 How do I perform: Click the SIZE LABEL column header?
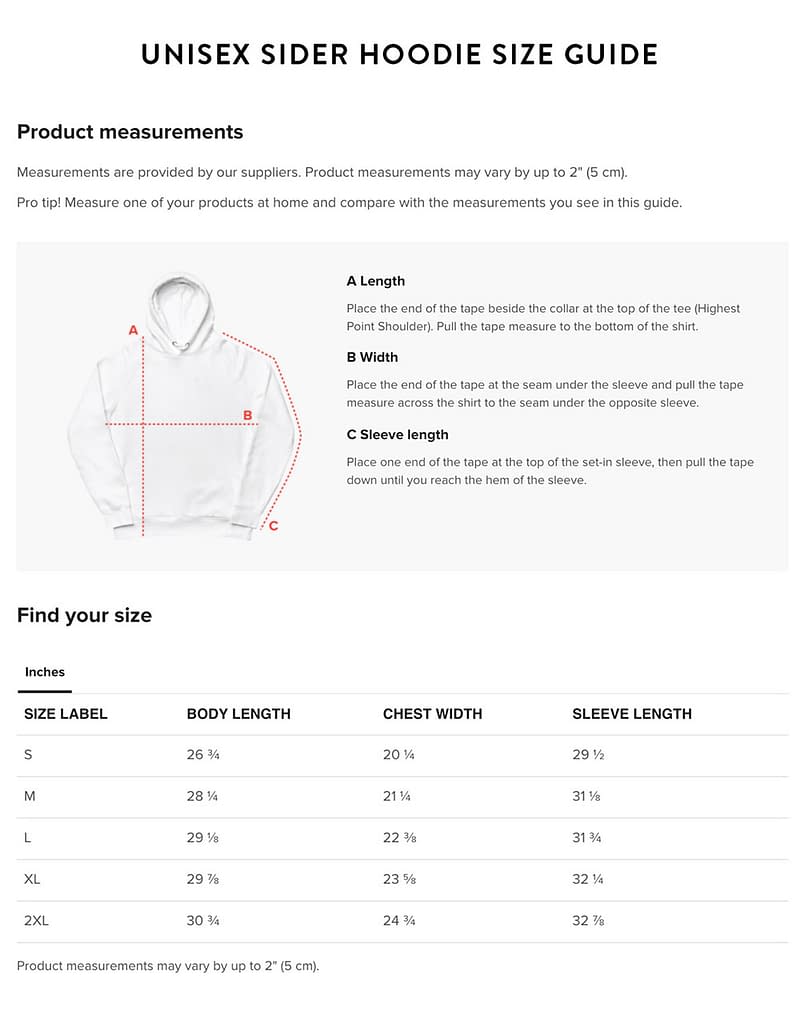tap(66, 714)
